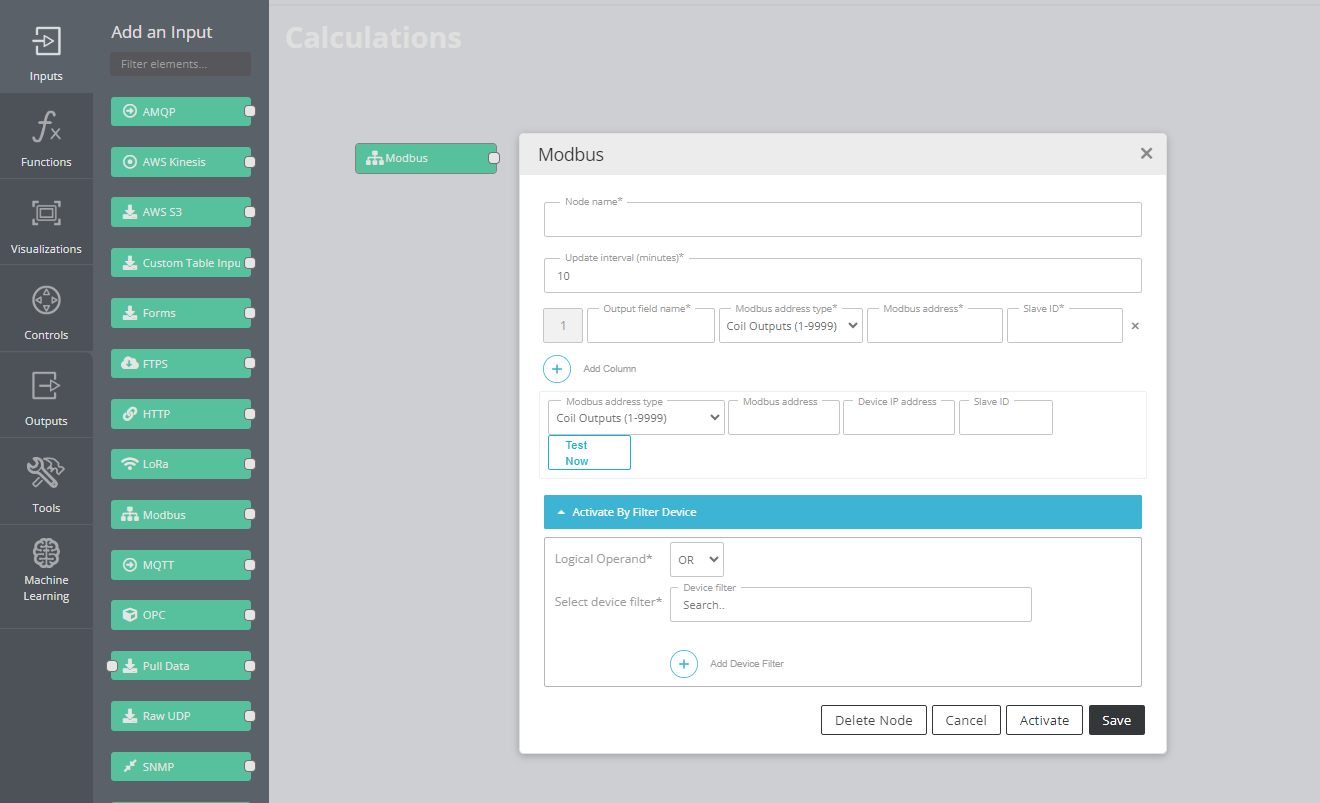
Task: Focus the Slave ID field in test section
Action: point(1006,418)
